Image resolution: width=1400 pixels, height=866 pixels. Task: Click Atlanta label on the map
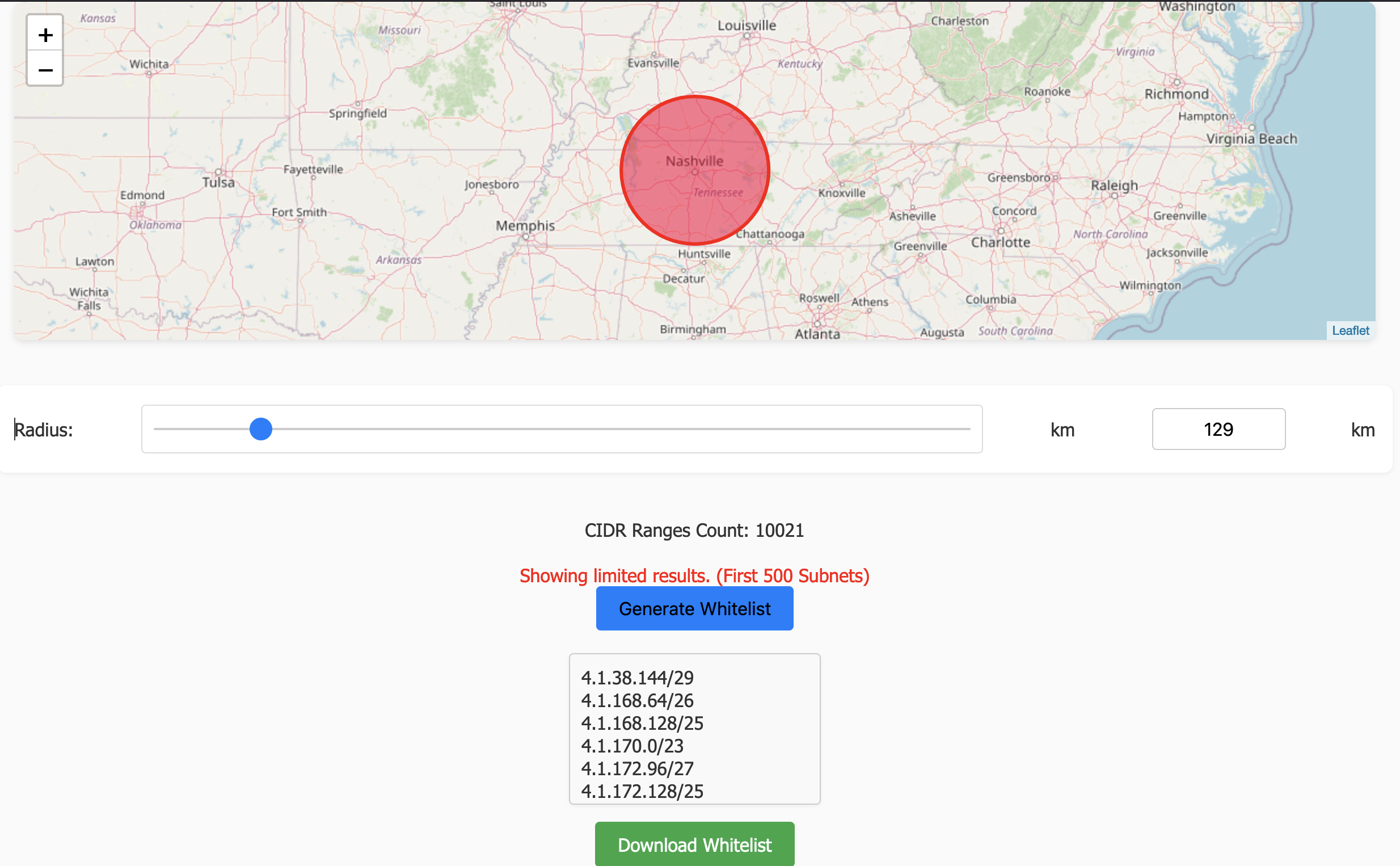click(817, 334)
